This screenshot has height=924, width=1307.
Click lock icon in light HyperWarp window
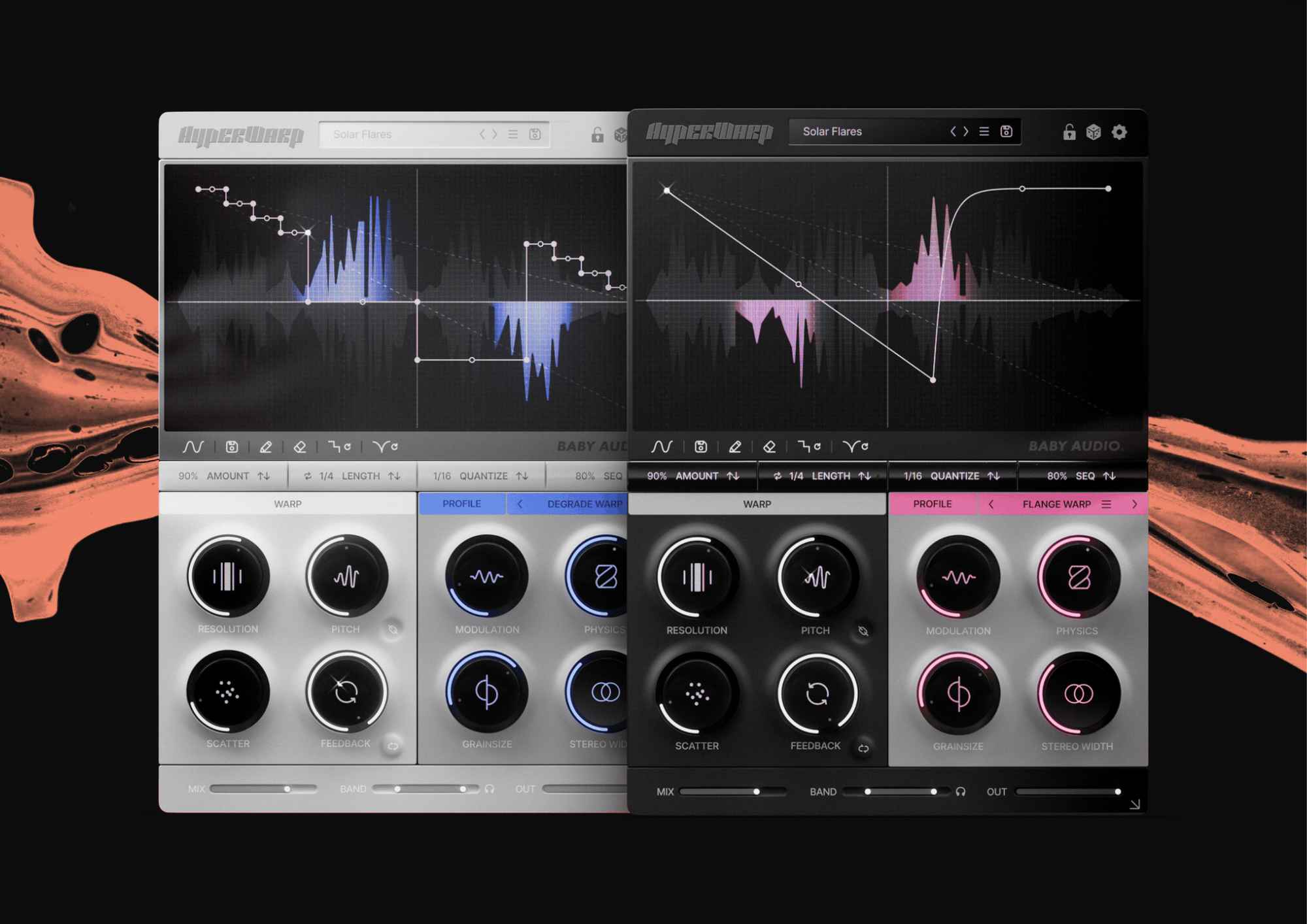tap(597, 135)
